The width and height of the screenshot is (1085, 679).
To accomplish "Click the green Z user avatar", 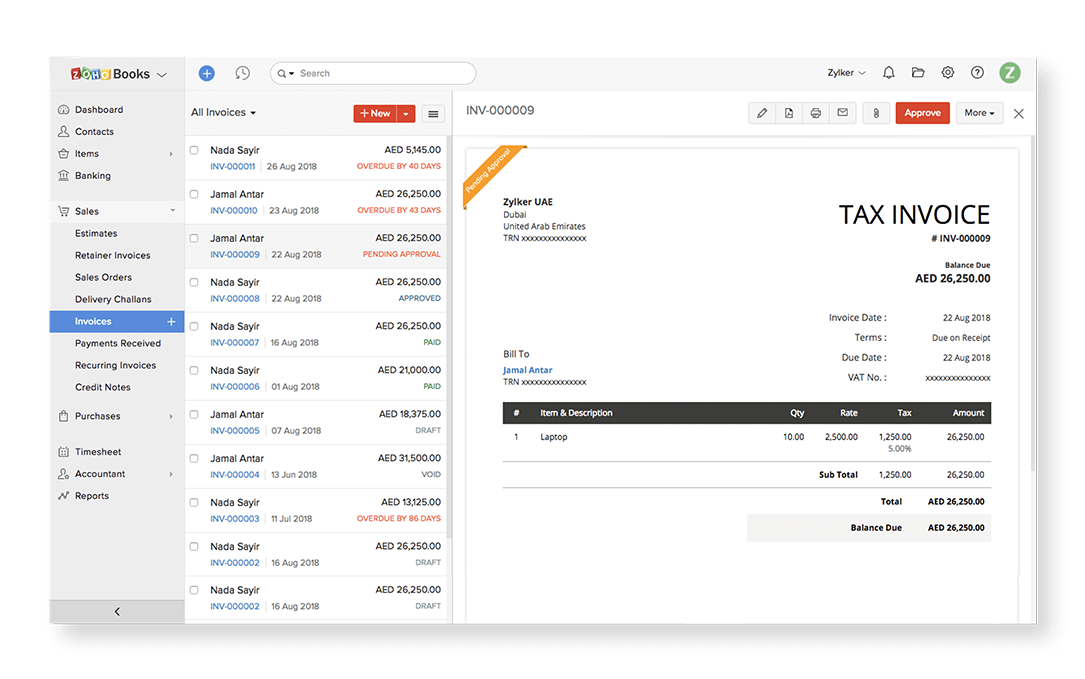I will click(1010, 72).
